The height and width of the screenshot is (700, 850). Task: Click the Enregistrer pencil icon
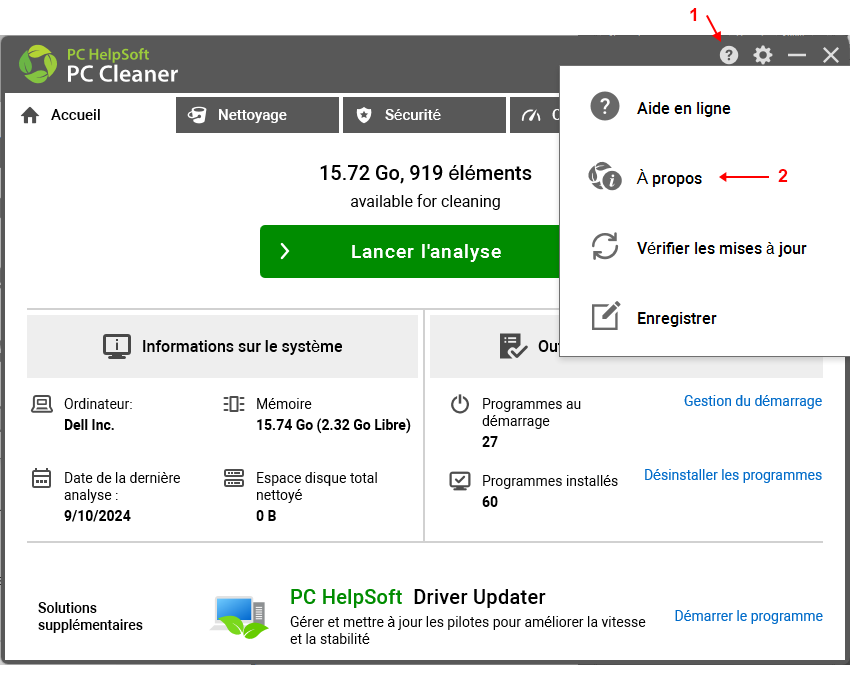pos(606,316)
